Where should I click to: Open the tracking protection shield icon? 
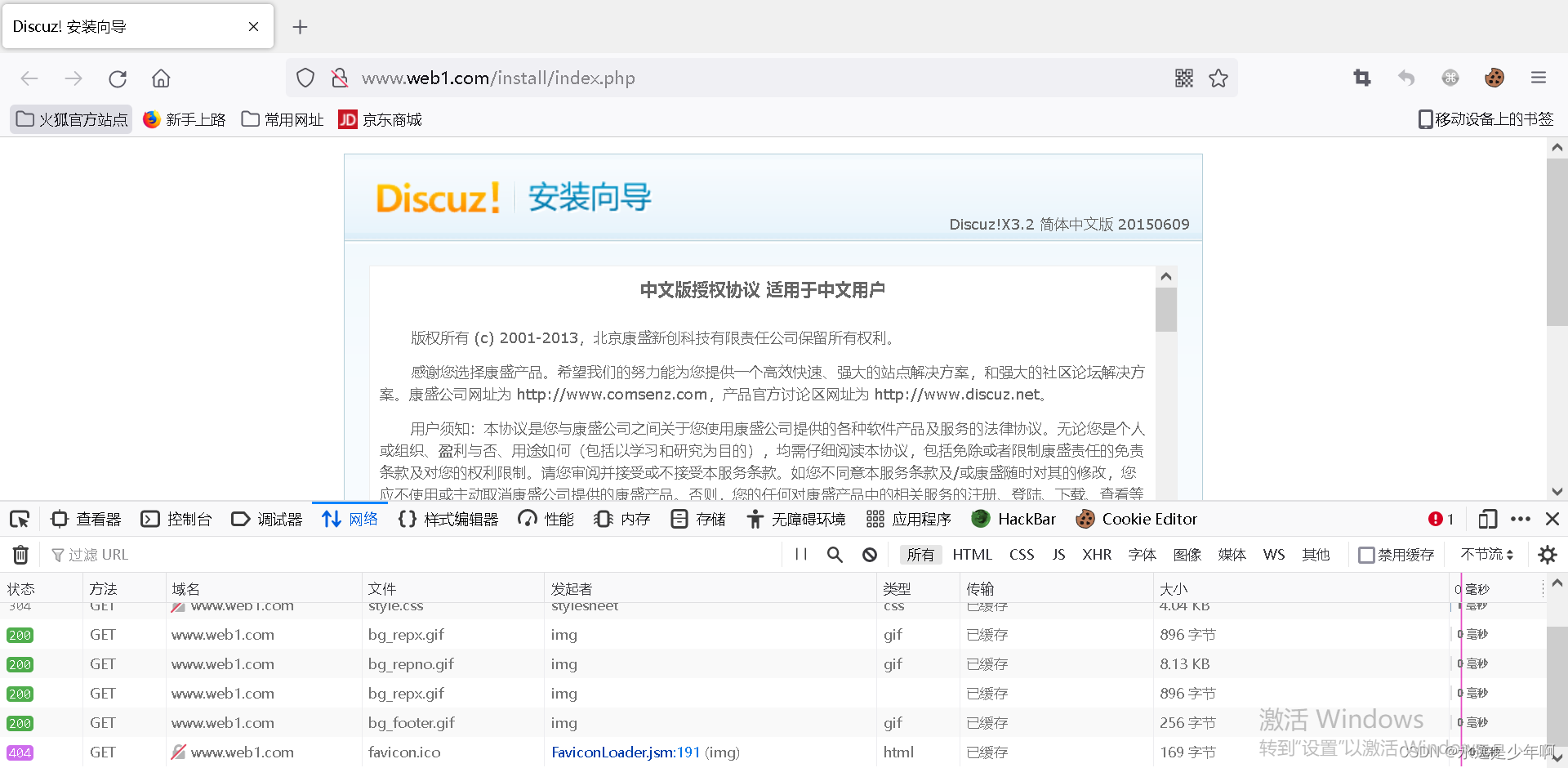click(305, 78)
